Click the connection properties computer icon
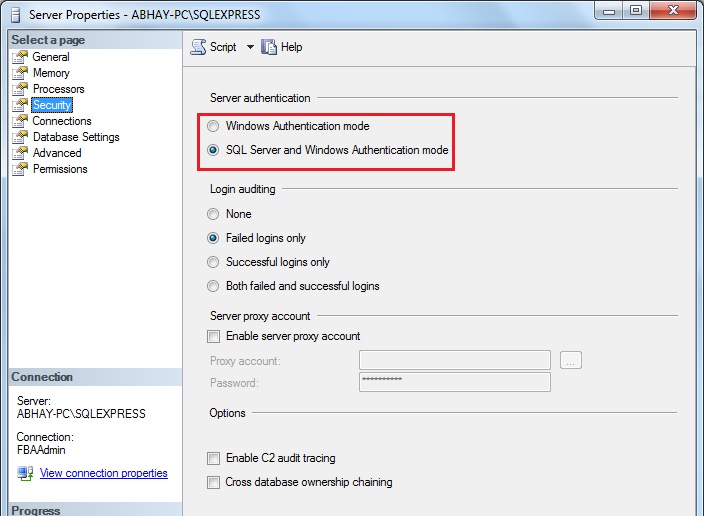Screen dimensions: 704x516 tap(25, 473)
